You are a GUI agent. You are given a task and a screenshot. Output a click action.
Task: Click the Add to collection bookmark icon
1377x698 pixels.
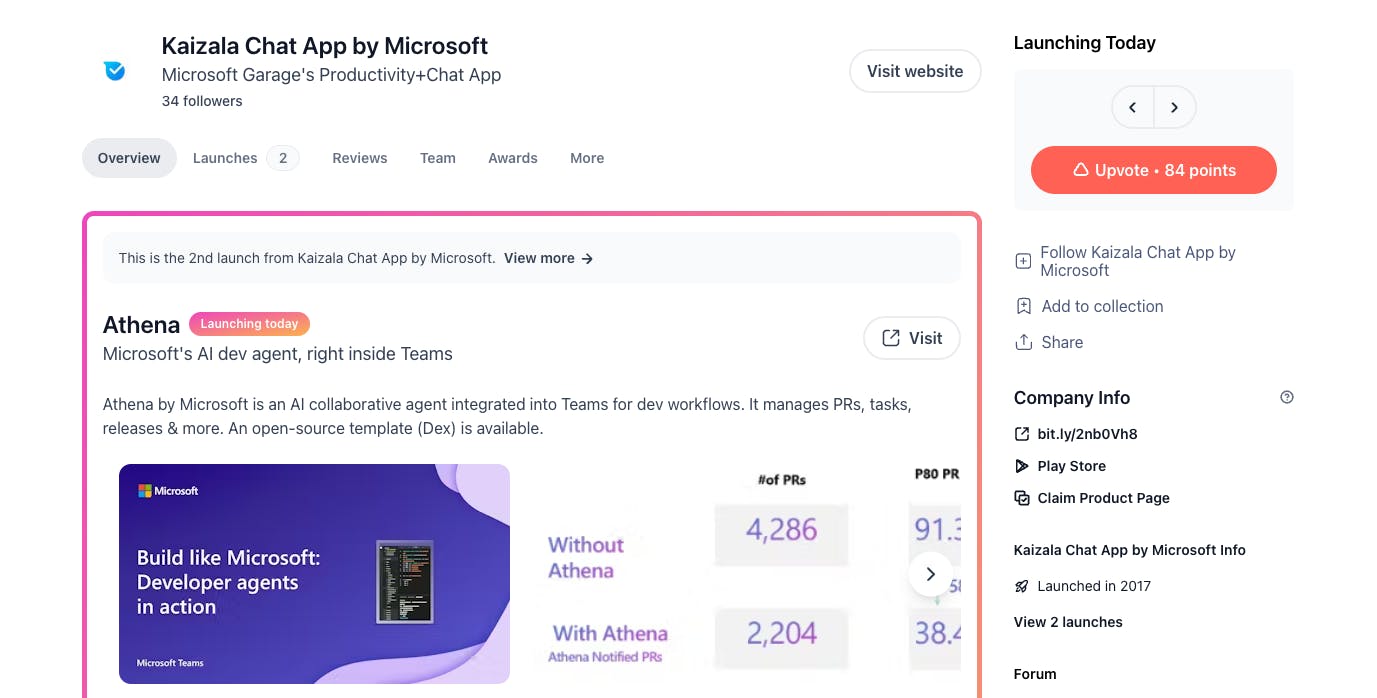pyautogui.click(x=1023, y=306)
